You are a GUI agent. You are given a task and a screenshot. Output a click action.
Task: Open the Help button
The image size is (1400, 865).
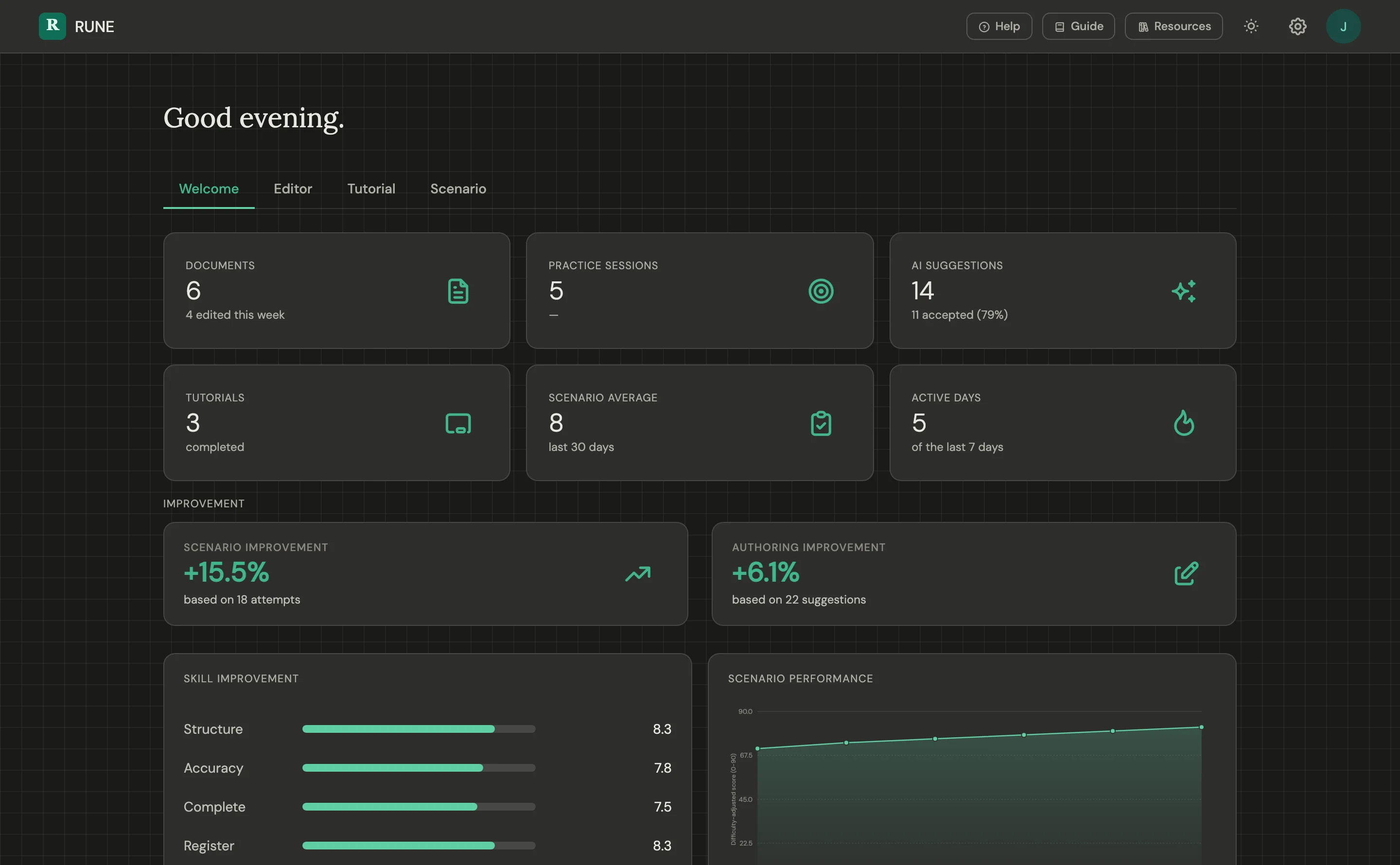click(999, 26)
